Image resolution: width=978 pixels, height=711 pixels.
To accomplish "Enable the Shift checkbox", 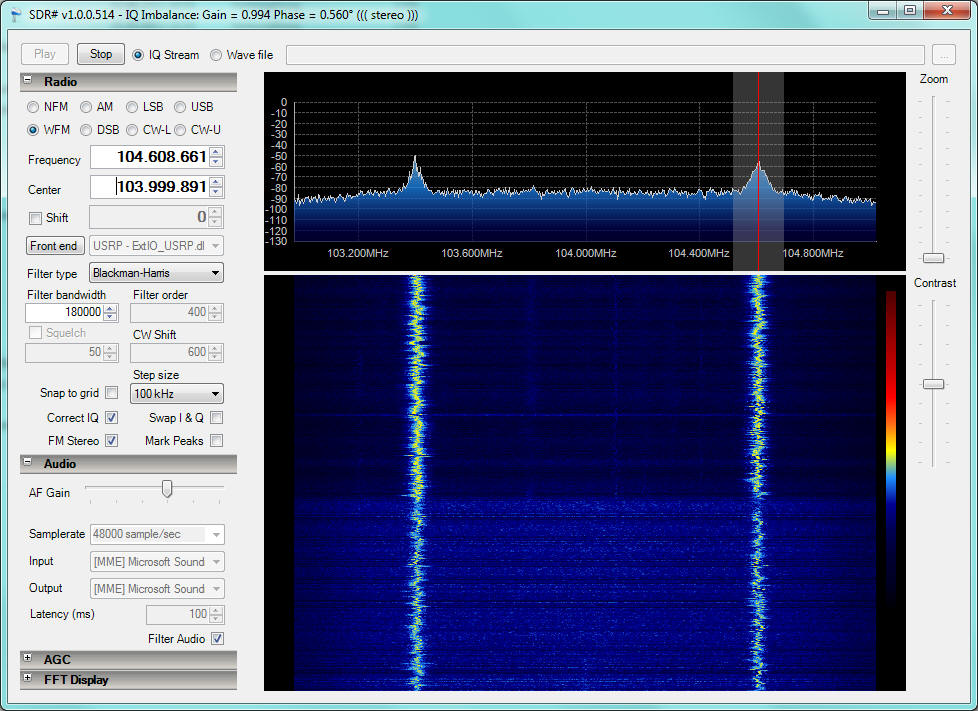I will click(36, 218).
